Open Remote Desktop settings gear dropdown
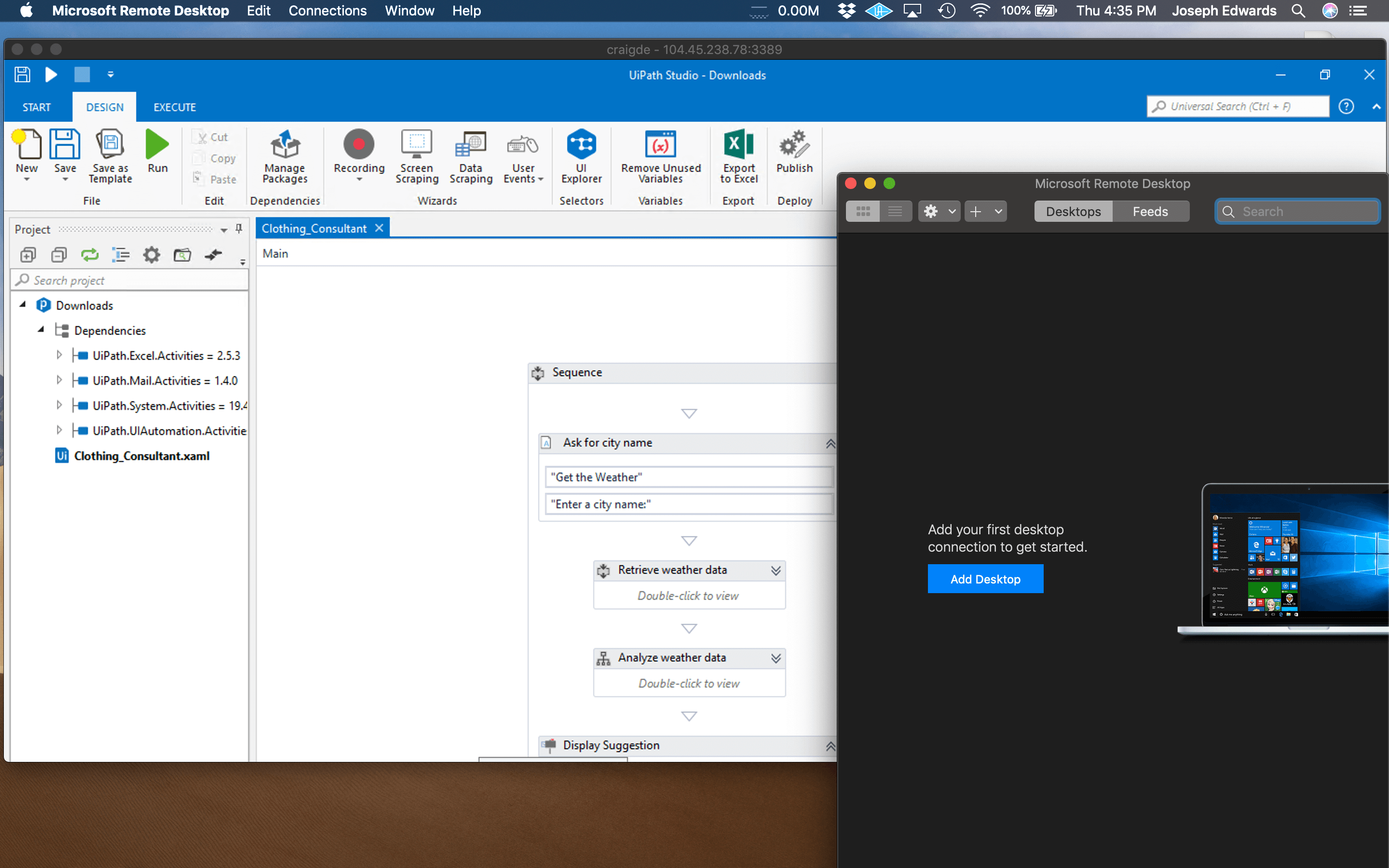 939,211
